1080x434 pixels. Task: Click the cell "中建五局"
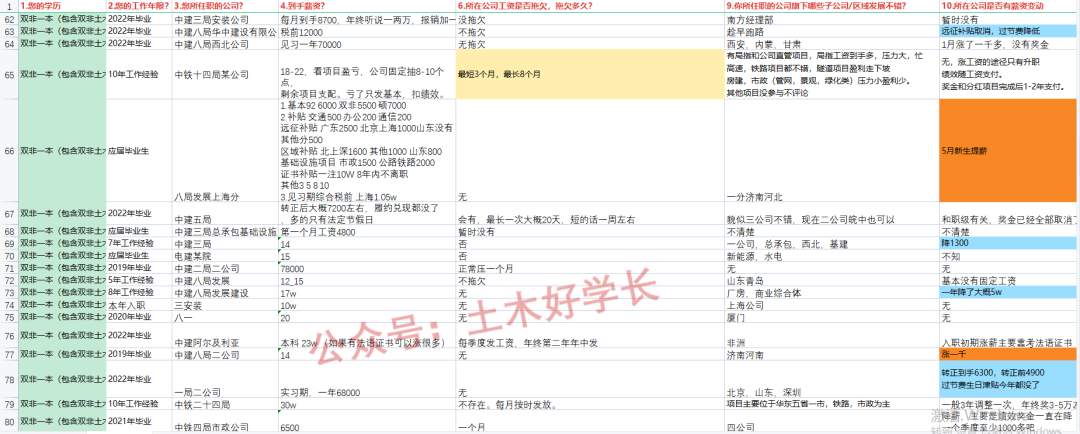(225, 214)
